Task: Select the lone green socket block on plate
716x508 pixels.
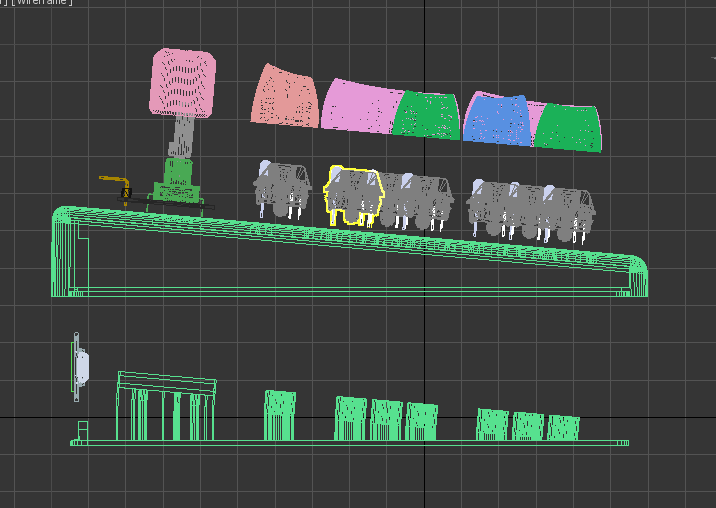Action: [x=280, y=415]
